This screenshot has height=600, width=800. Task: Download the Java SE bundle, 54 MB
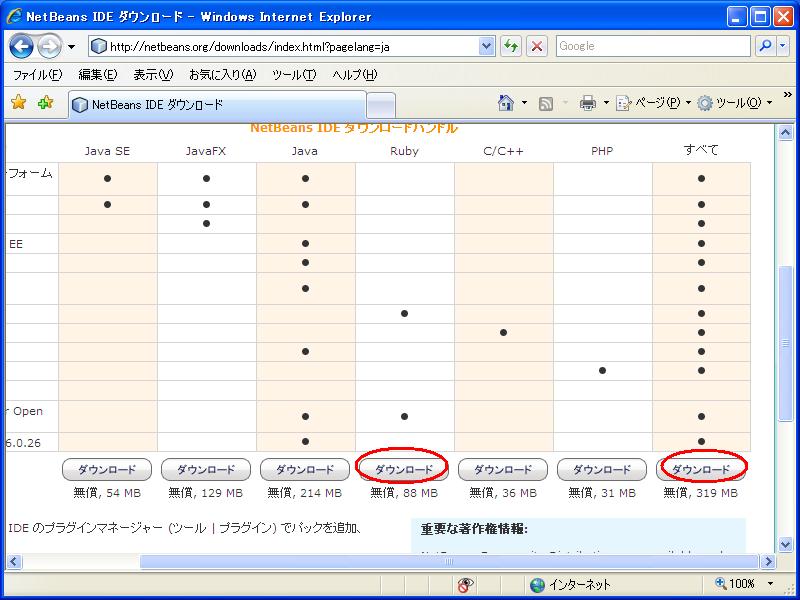click(107, 469)
